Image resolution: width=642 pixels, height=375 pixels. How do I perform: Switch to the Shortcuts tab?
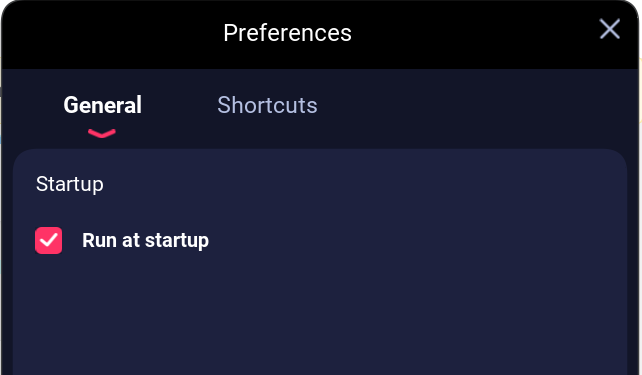(x=267, y=105)
